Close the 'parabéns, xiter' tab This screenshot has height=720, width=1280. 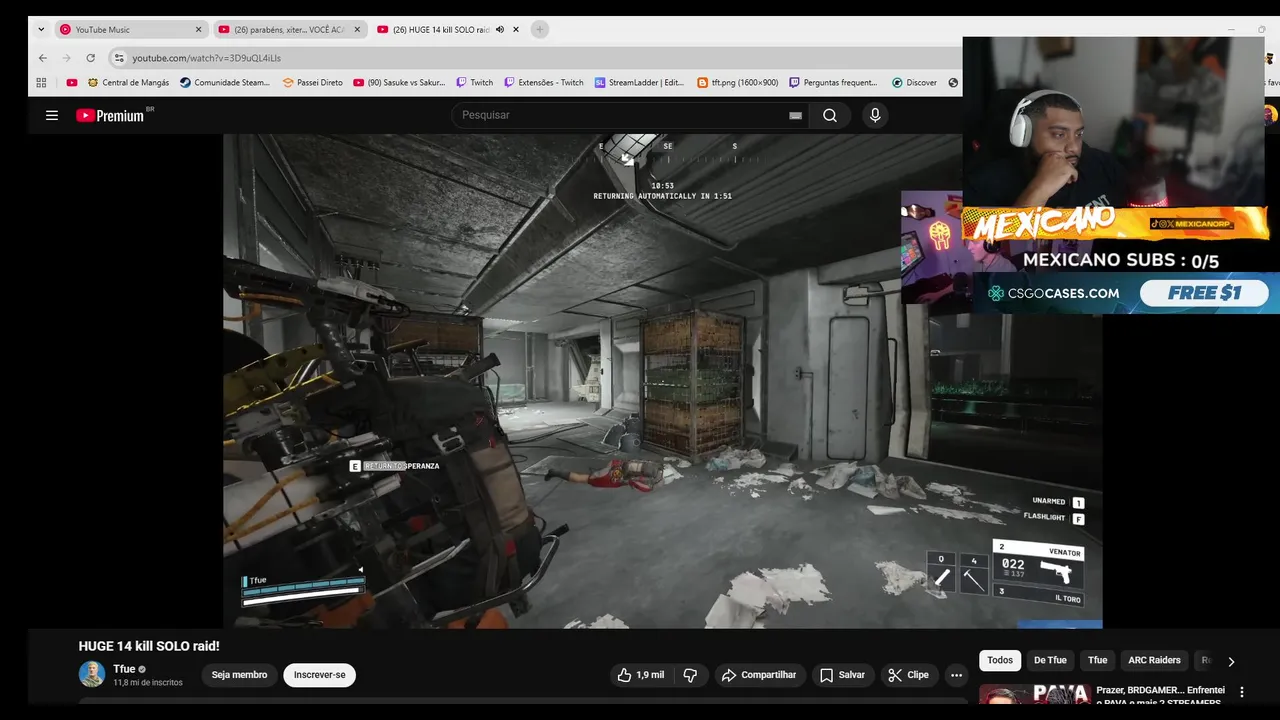(357, 30)
